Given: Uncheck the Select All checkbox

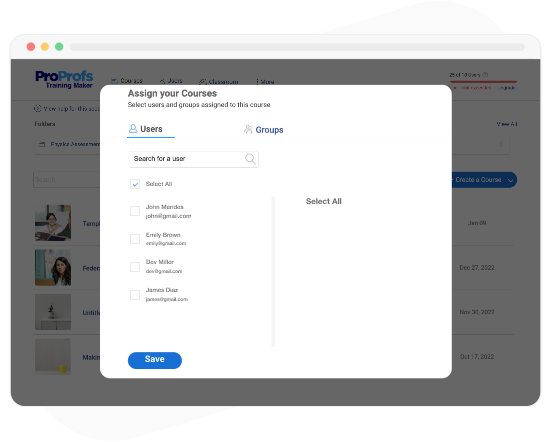Looking at the screenshot, I should (135, 184).
